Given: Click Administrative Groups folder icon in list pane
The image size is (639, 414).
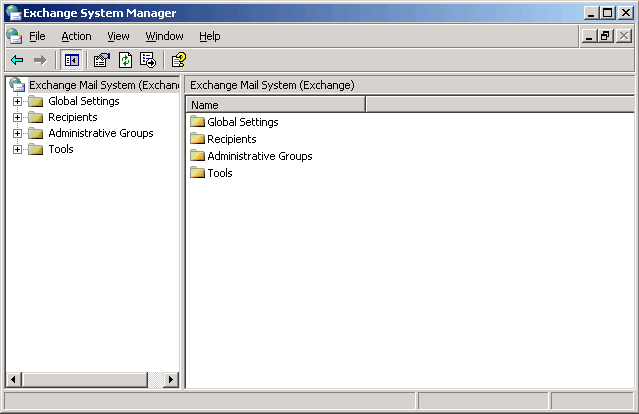Looking at the screenshot, I should point(197,156).
